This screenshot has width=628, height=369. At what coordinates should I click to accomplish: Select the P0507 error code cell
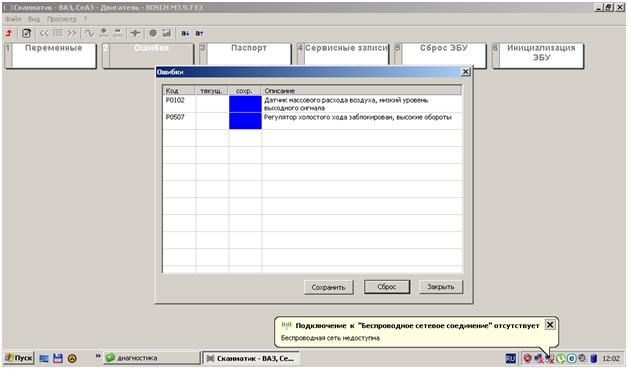point(179,121)
